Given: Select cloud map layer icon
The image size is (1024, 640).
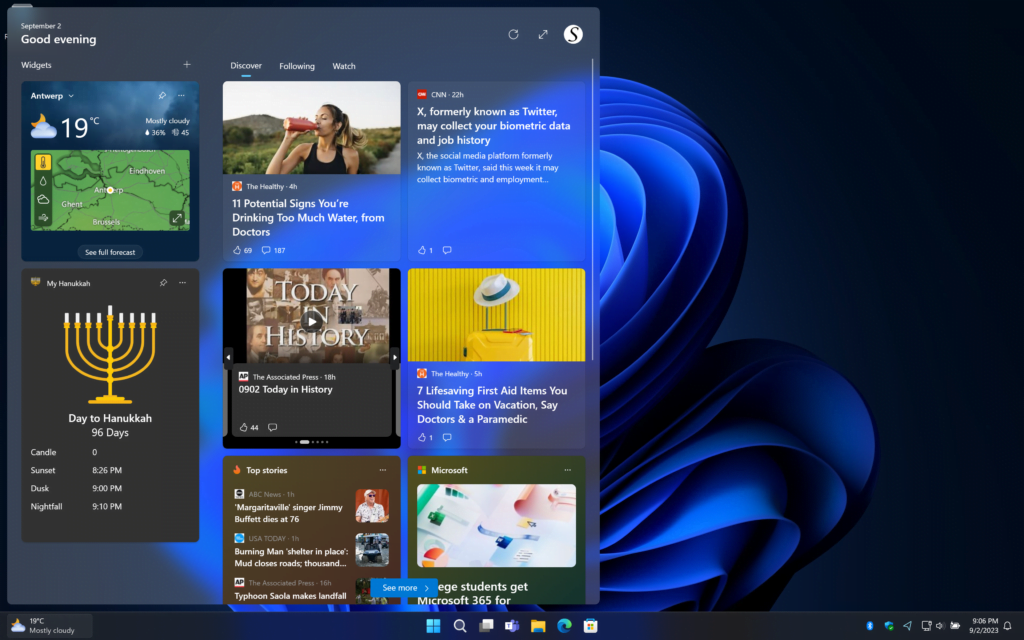Looking at the screenshot, I should click(43, 199).
